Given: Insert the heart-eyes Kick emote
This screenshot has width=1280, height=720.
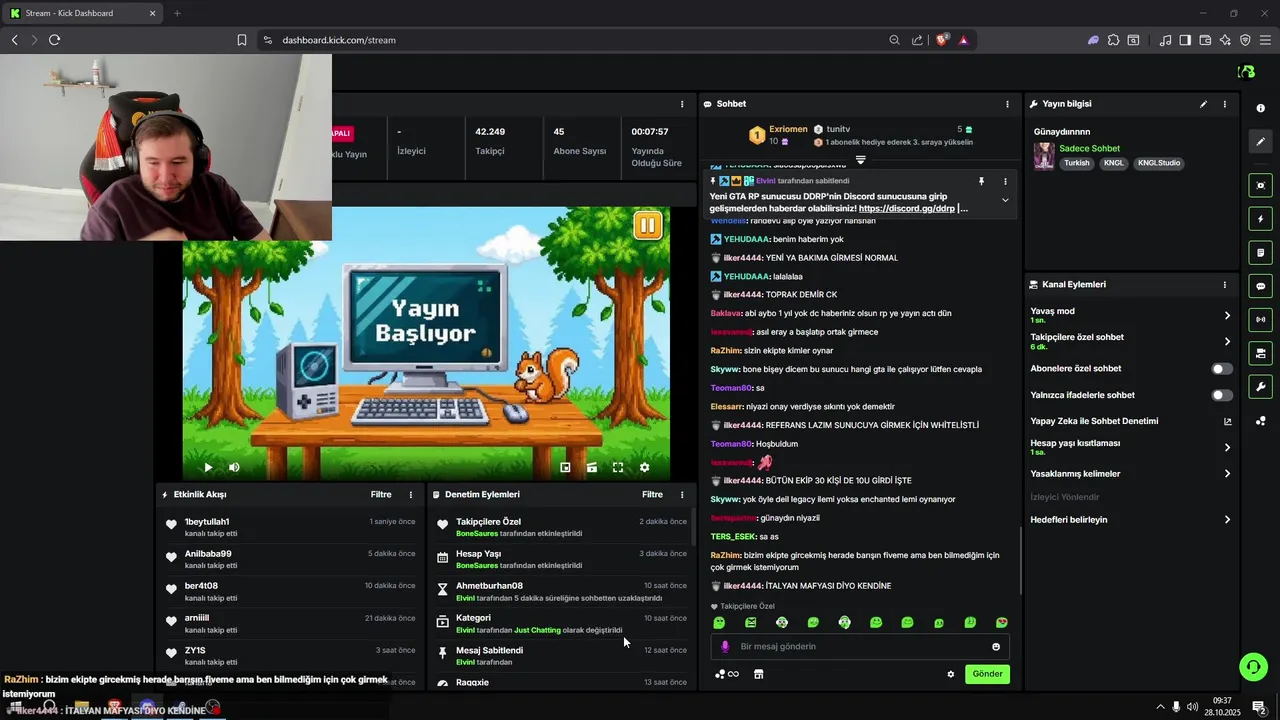Looking at the screenshot, I should click(x=1001, y=623).
